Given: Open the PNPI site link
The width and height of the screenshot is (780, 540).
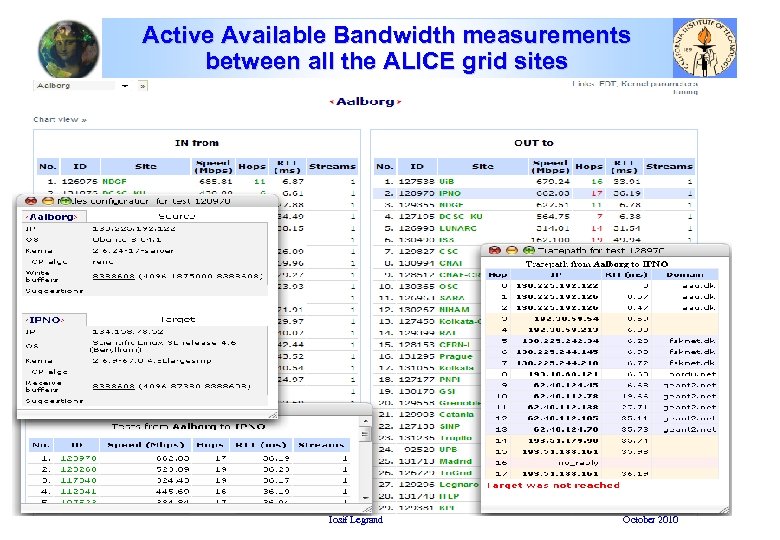Looking at the screenshot, I should tap(450, 379).
